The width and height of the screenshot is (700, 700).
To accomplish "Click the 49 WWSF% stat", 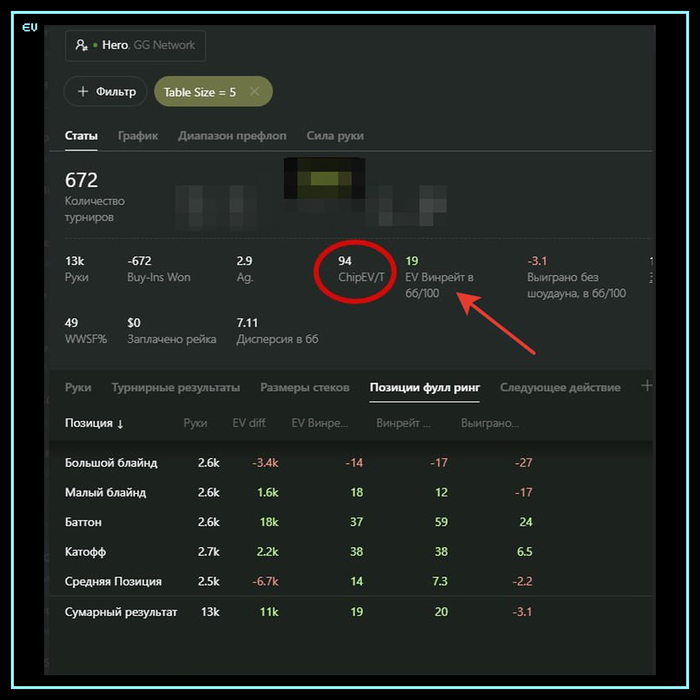I will (x=86, y=331).
